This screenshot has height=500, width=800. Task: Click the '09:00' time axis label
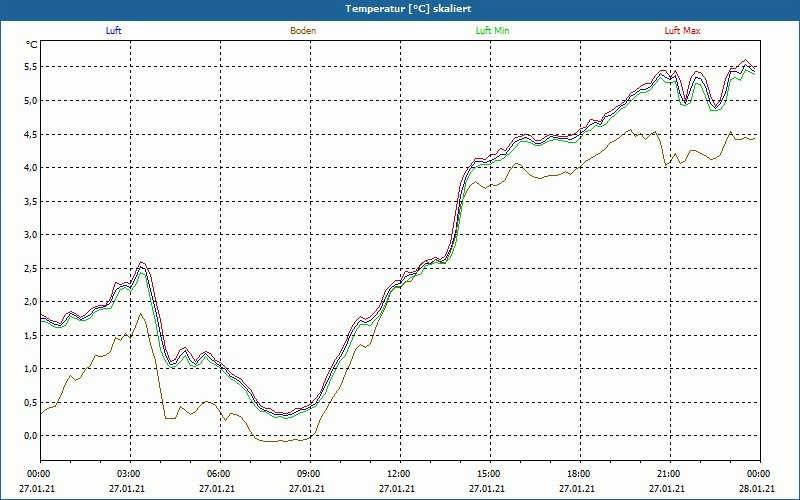pyautogui.click(x=310, y=474)
